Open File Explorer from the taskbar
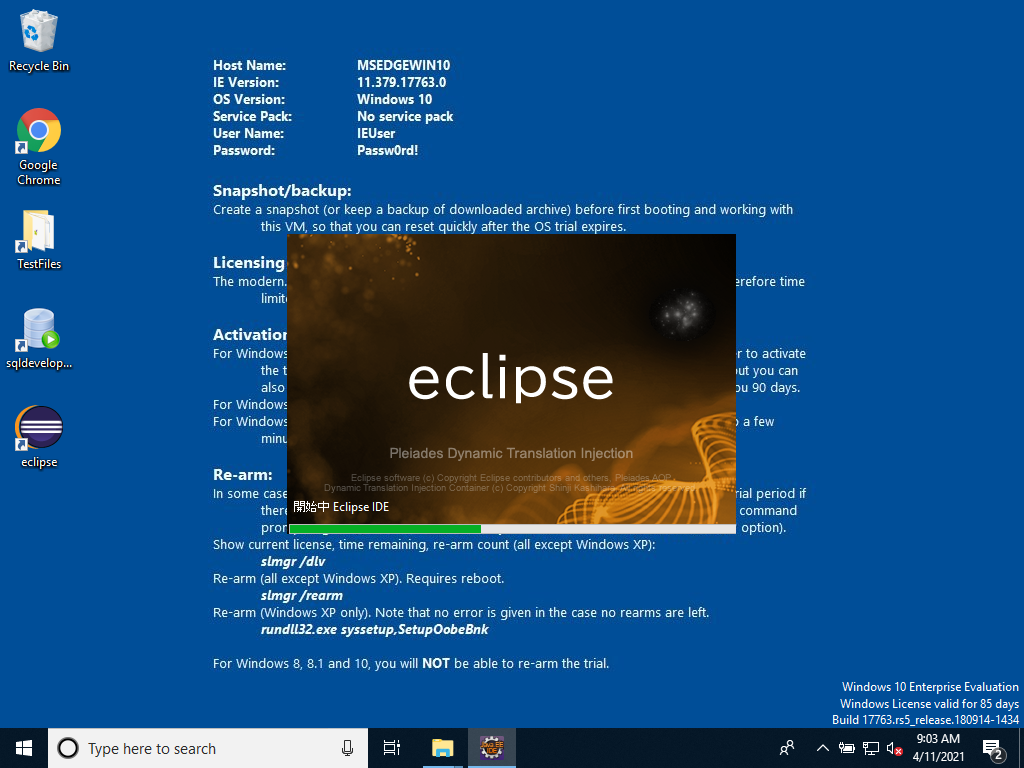The image size is (1024, 768). coord(442,748)
